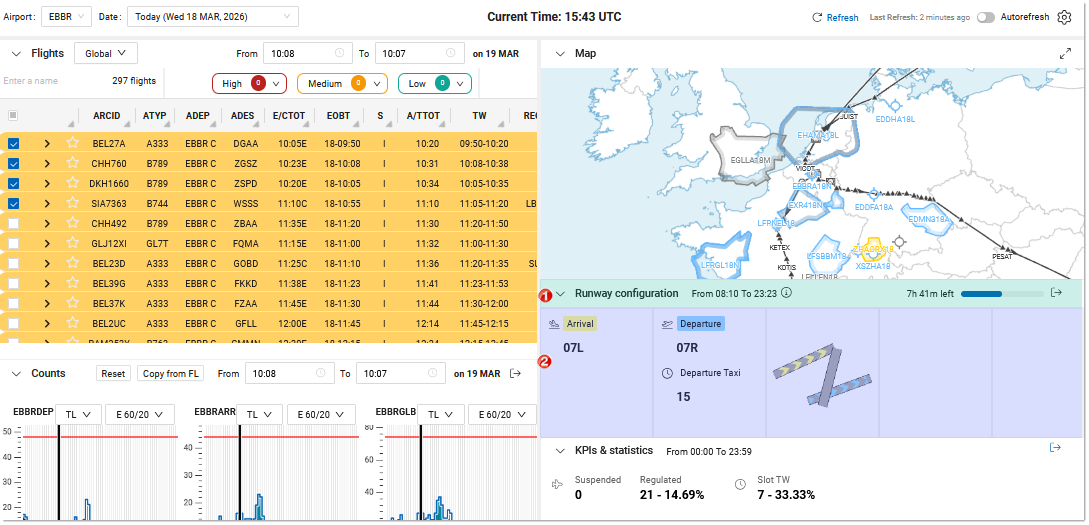Click the Refresh circular arrow icon
The image size is (1089, 525).
coord(817,17)
